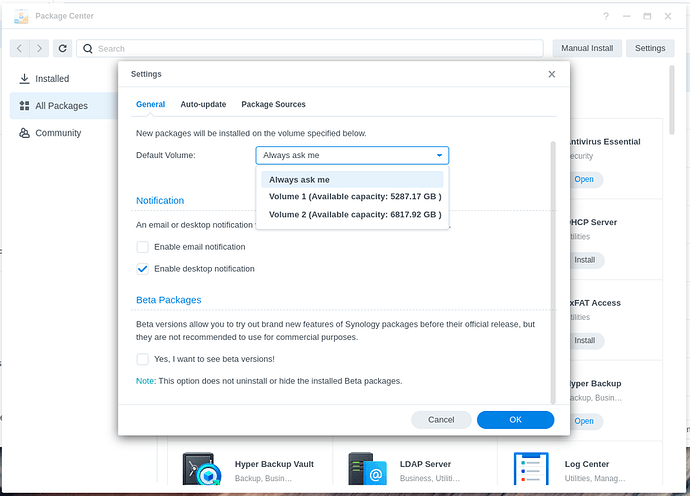Disable desktop notification checkbox

(143, 269)
